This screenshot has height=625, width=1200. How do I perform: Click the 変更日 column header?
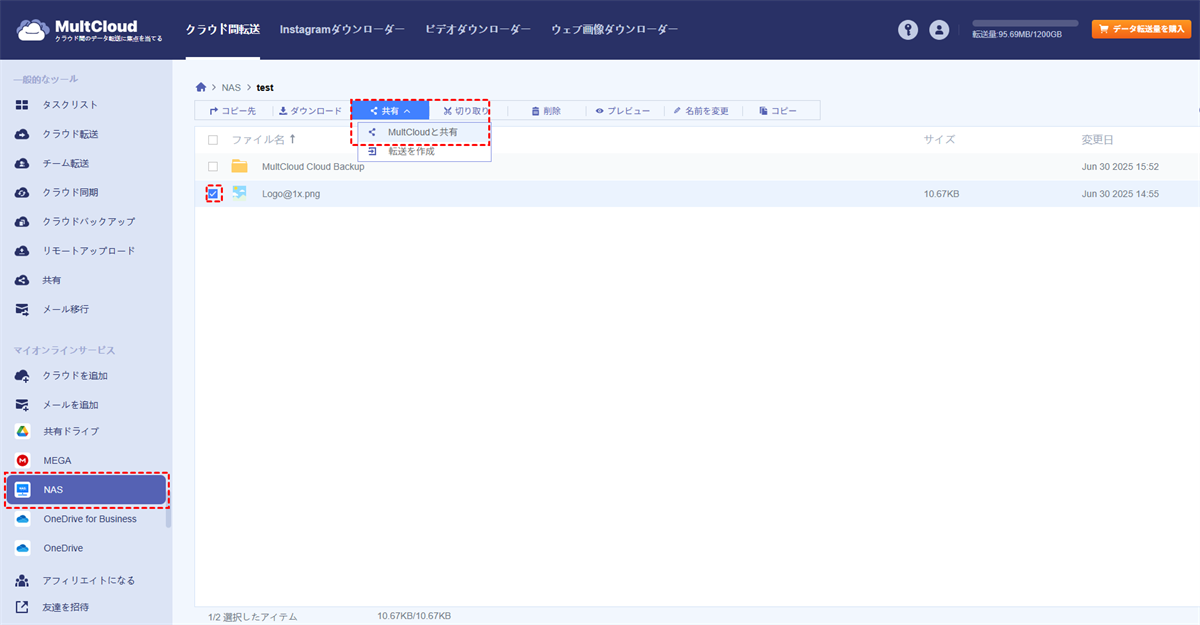pyautogui.click(x=1097, y=140)
